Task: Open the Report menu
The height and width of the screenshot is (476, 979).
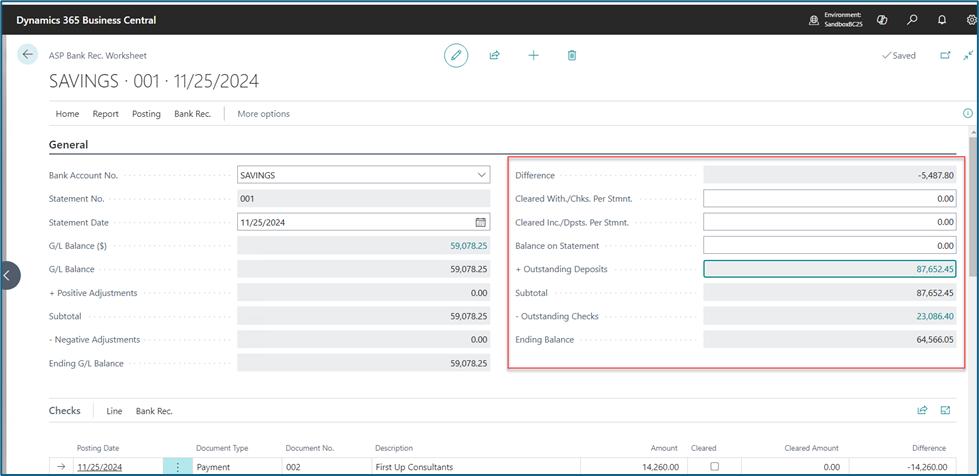Action: tap(106, 114)
